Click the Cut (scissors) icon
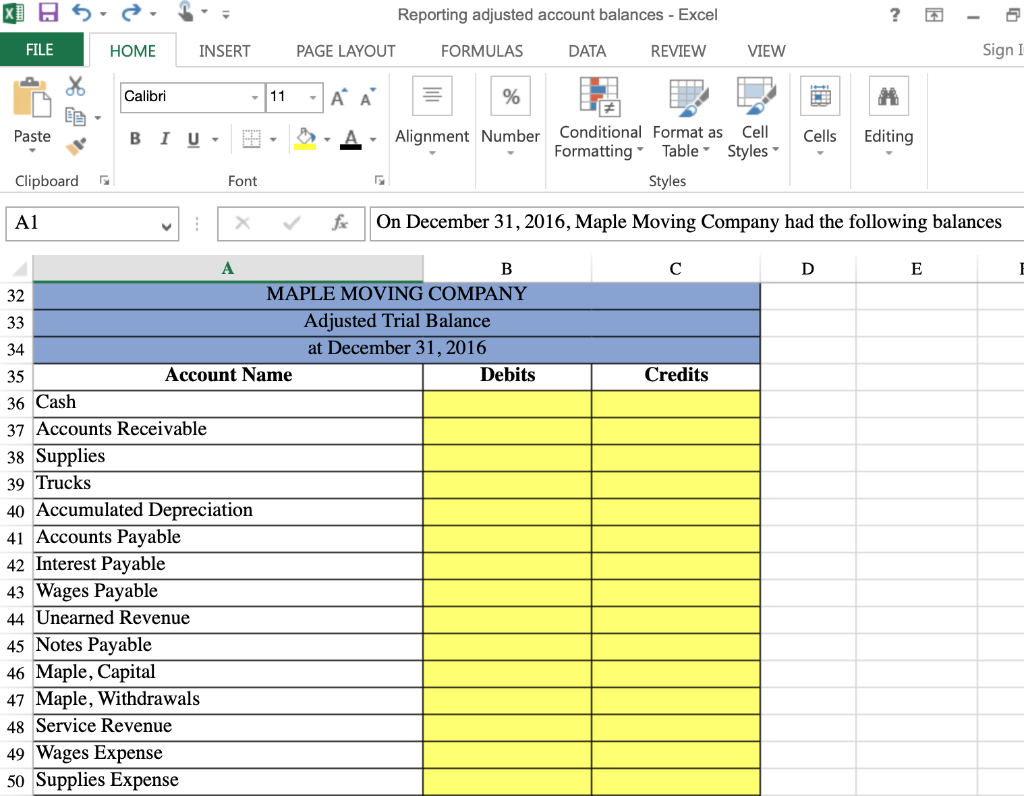Image resolution: width=1024 pixels, height=796 pixels. point(75,87)
